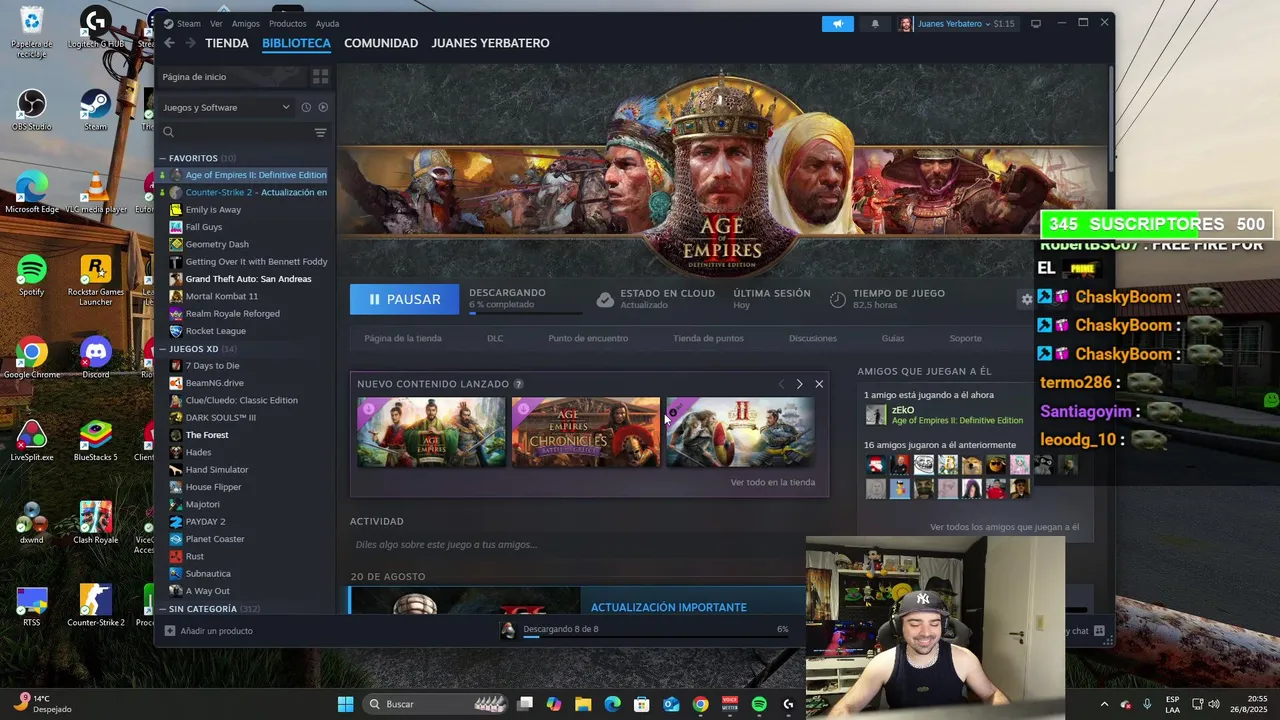1280x720 pixels.
Task: Open the Ayuda menu
Action: point(327,24)
